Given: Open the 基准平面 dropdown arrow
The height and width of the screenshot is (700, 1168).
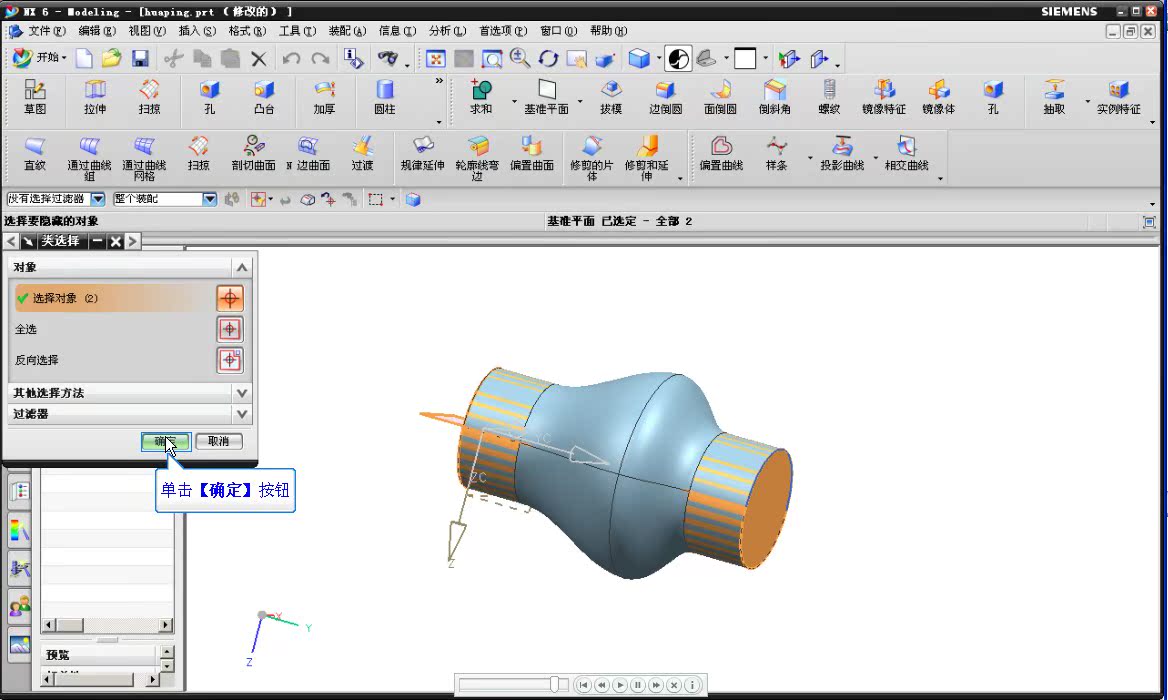Looking at the screenshot, I should (x=580, y=101).
